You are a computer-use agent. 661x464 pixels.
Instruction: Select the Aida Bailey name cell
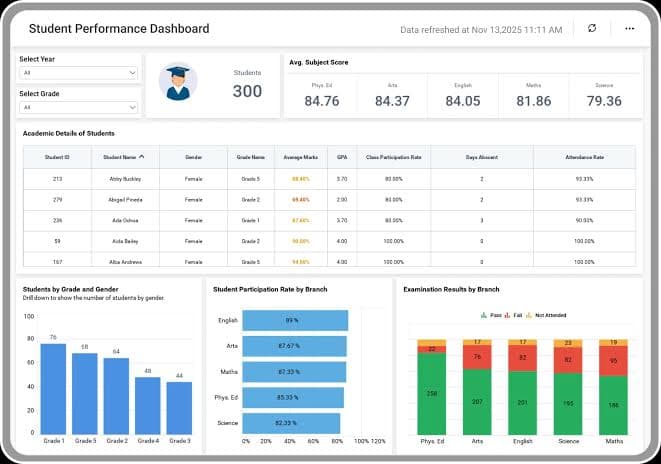click(125, 241)
